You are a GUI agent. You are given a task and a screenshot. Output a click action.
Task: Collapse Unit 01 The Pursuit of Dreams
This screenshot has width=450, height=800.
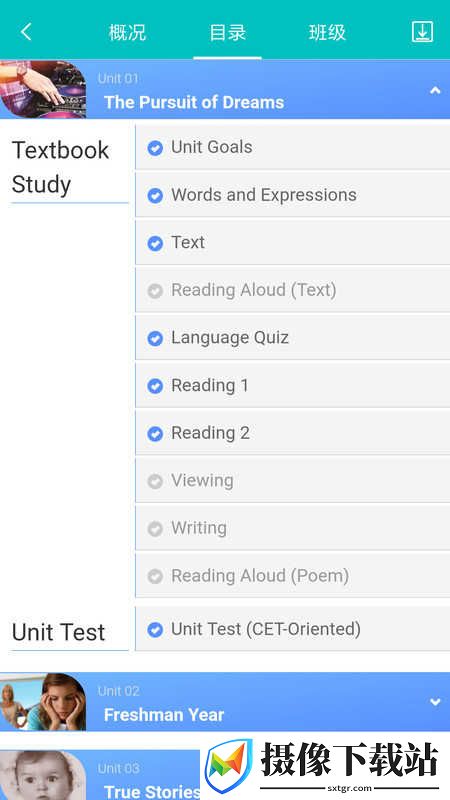(435, 91)
